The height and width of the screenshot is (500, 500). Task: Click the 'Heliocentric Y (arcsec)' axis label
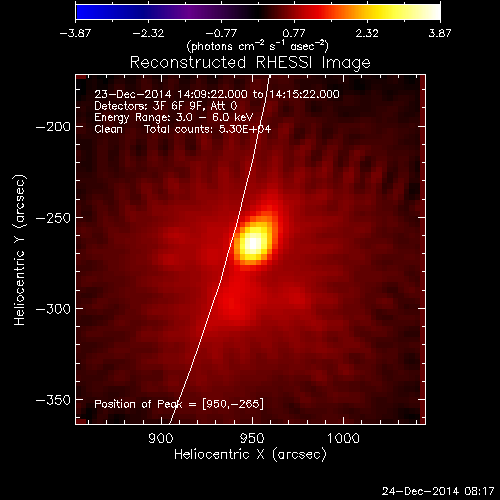pos(20,250)
